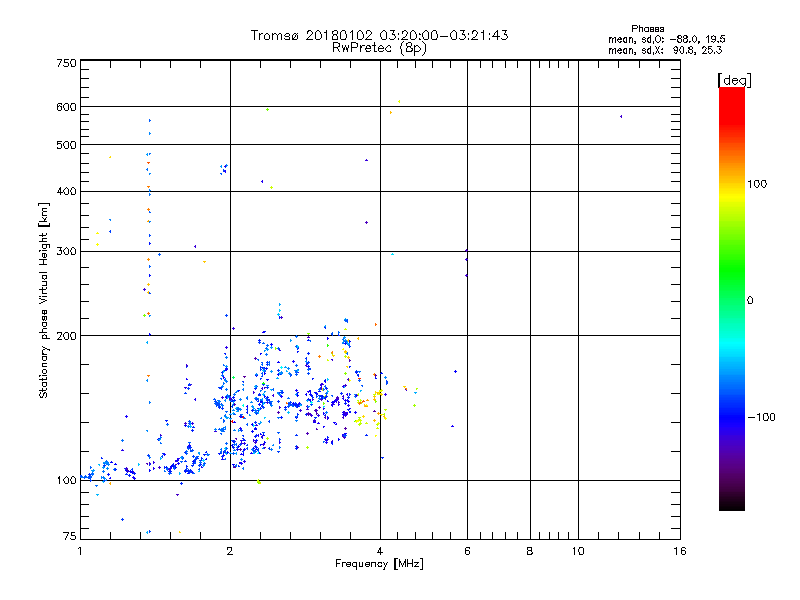
Task: Click the "16" frequency axis label
Action: click(x=680, y=551)
